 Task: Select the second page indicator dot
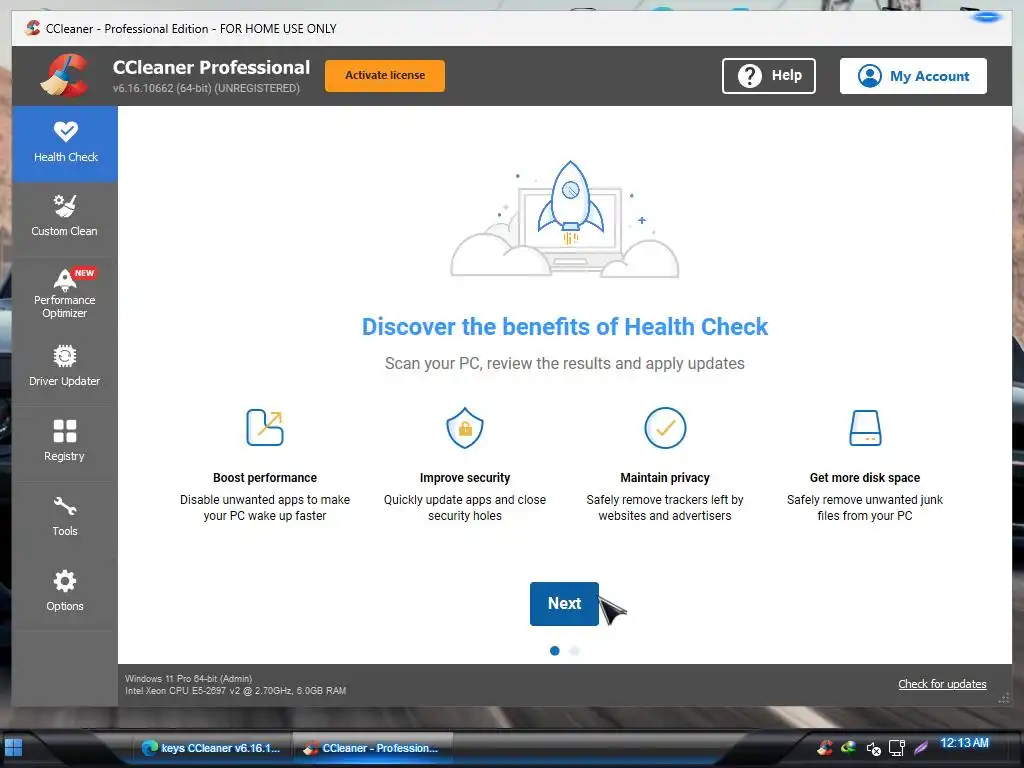click(575, 650)
